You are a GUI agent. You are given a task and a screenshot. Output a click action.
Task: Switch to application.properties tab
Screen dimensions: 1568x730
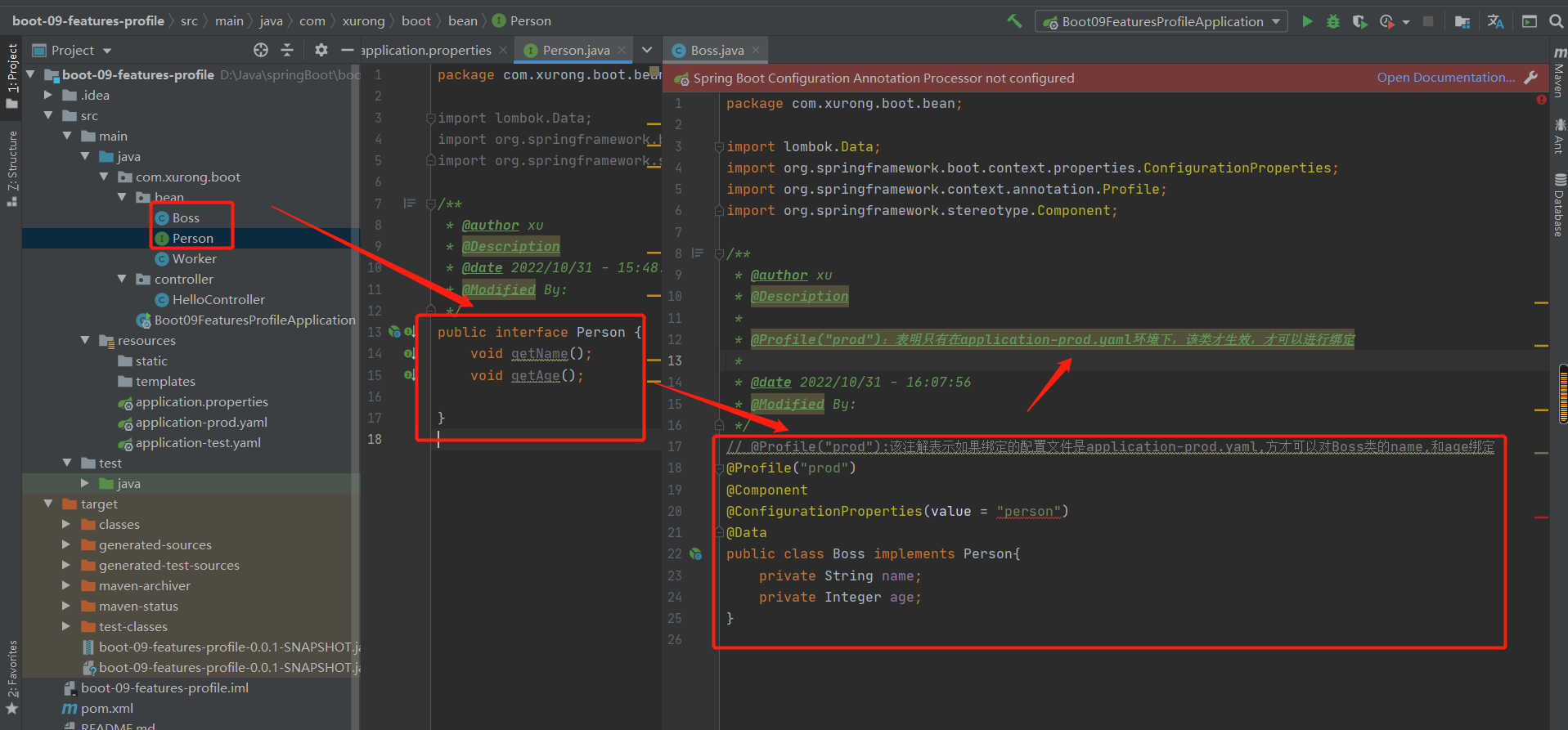426,50
